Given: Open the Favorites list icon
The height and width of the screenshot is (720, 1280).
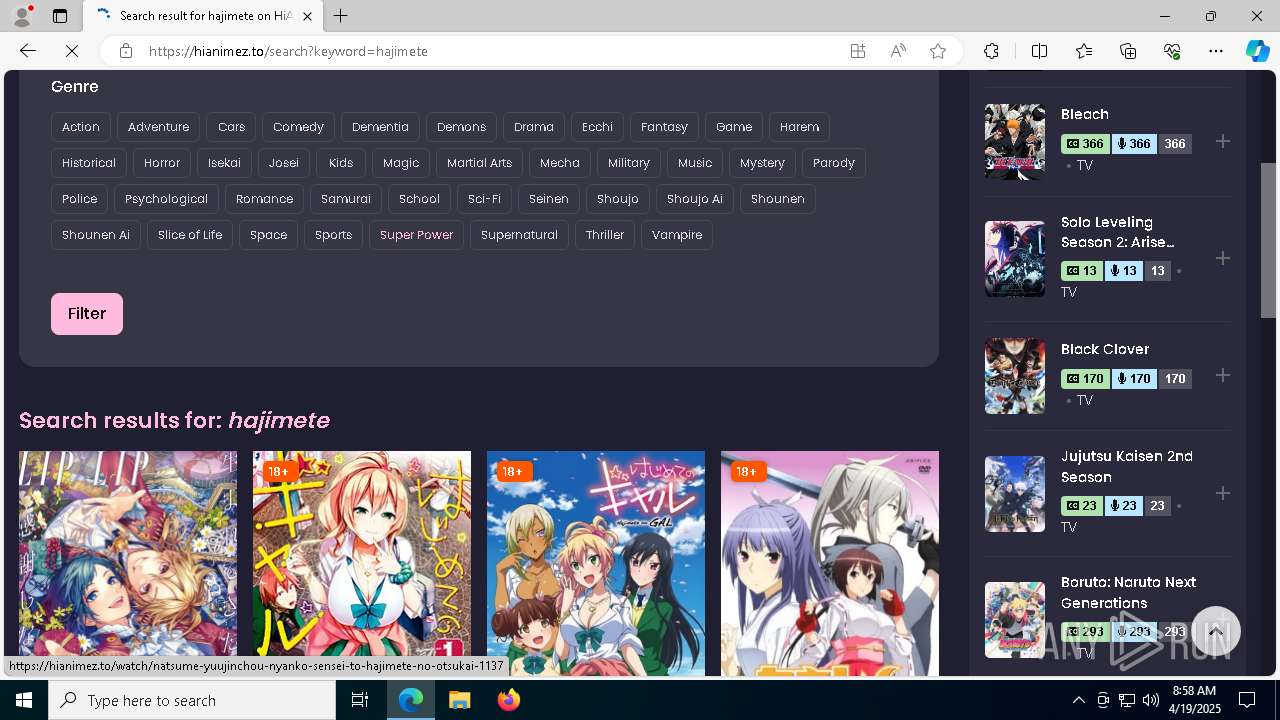Looking at the screenshot, I should [1084, 51].
